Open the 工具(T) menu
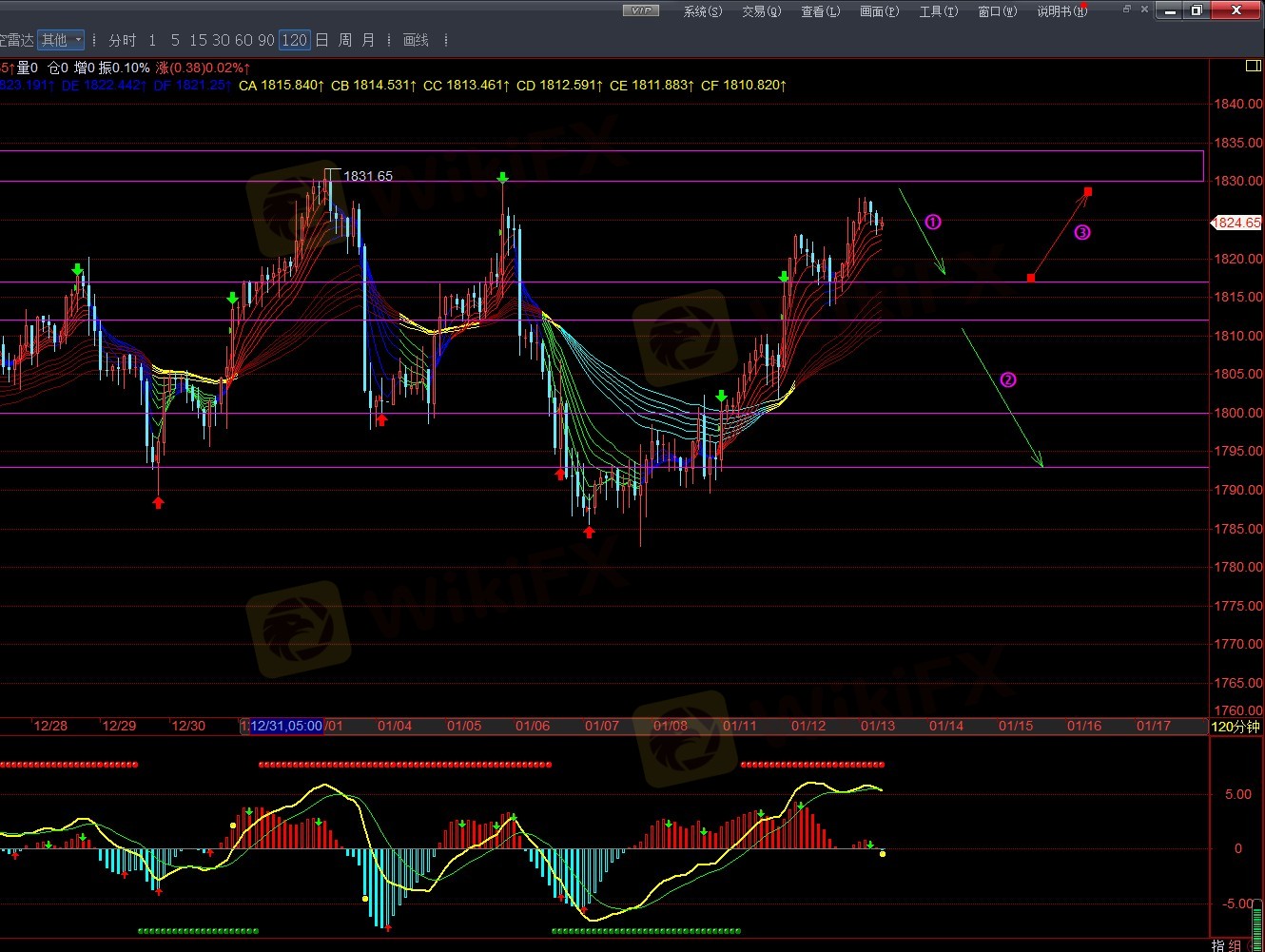The height and width of the screenshot is (952, 1265). coord(938,11)
